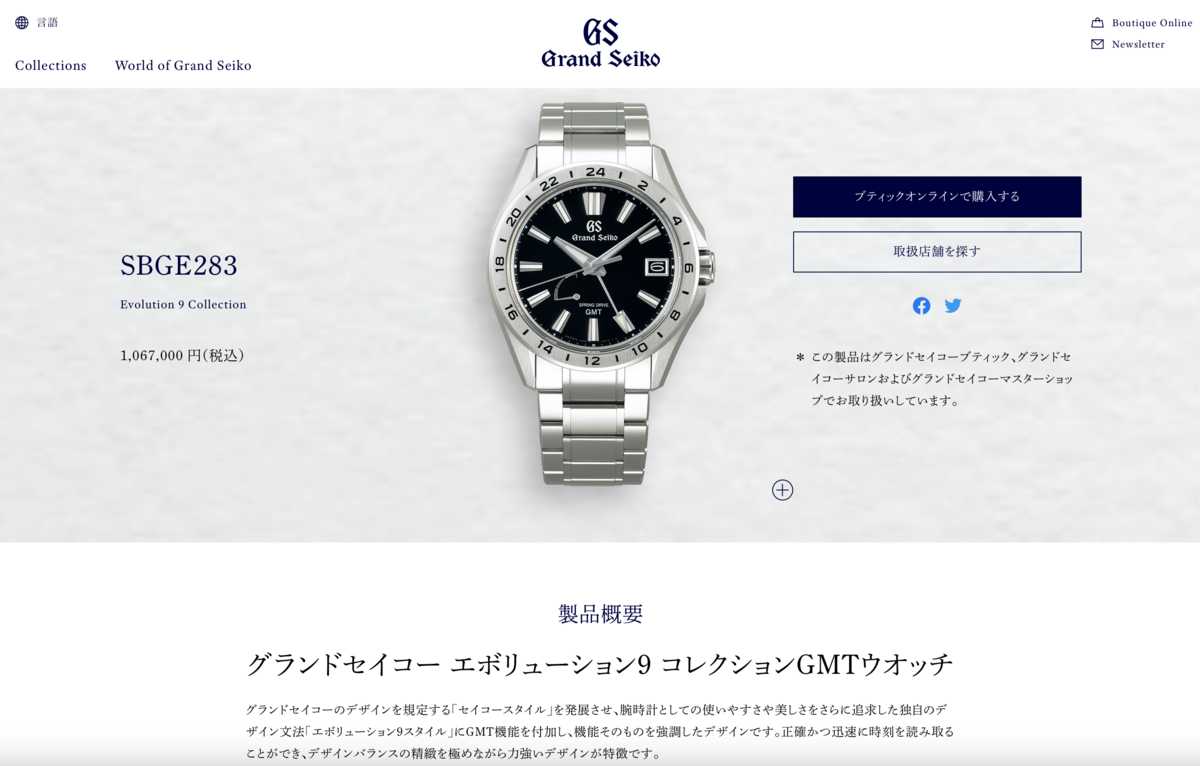Open the Collections menu
Screen dimensions: 1200x766
pyautogui.click(x=51, y=66)
